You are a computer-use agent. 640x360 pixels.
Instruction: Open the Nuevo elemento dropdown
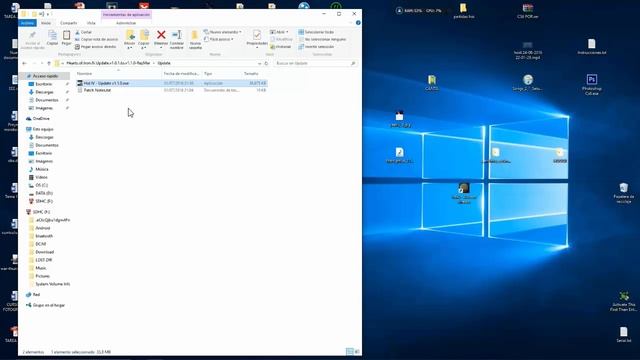coord(223,32)
